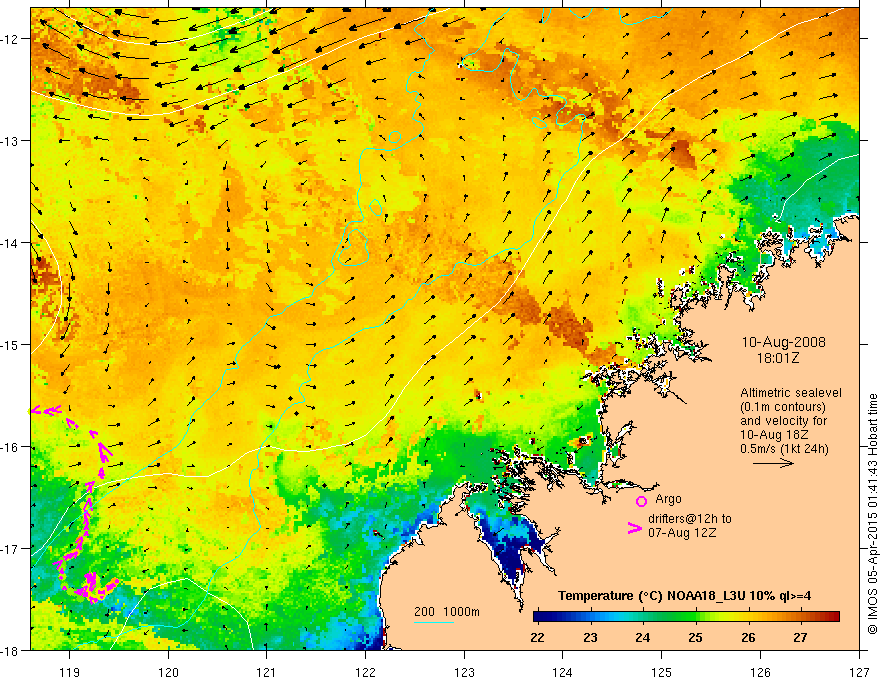880x680 pixels.
Task: Click latitude axis label -15
Action: pos(11,344)
